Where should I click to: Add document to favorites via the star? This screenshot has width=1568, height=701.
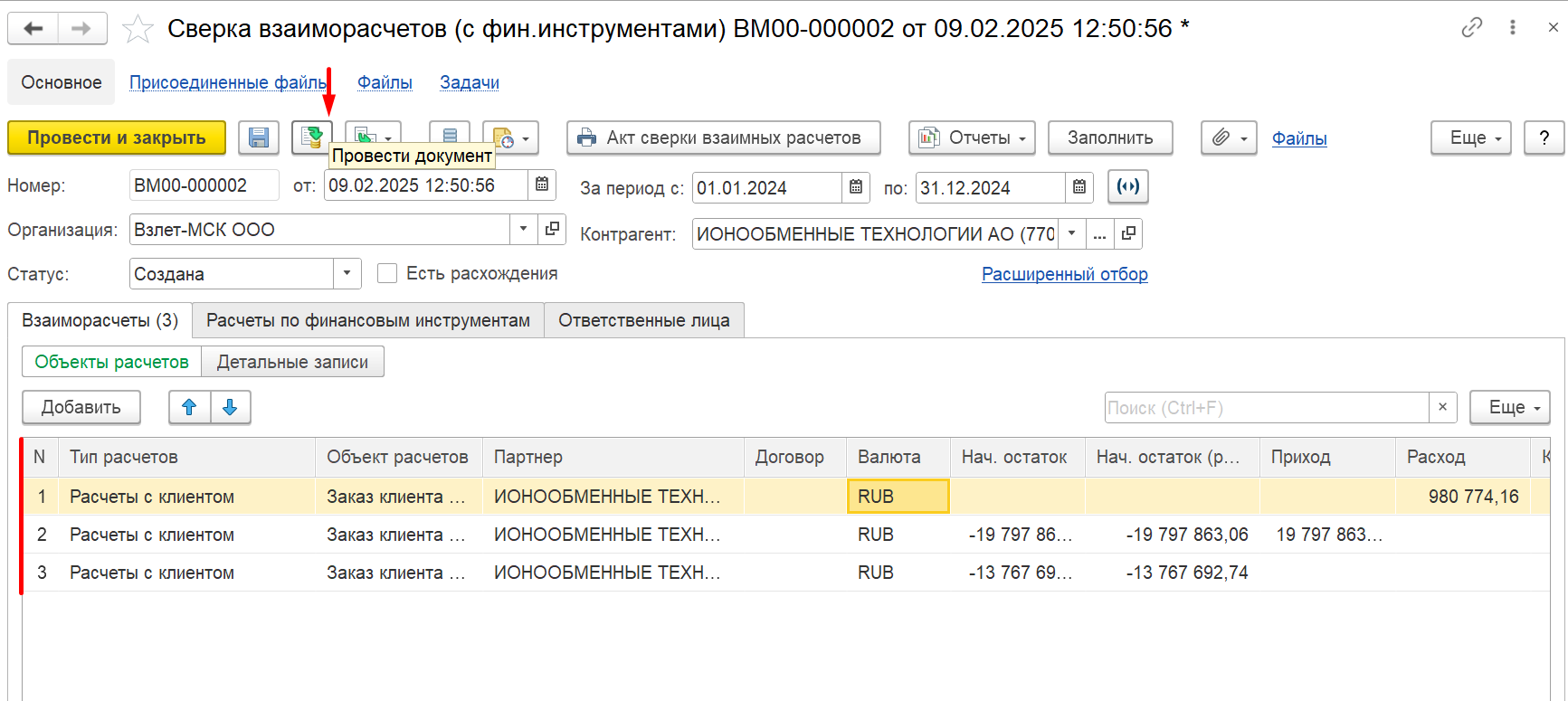[x=138, y=29]
